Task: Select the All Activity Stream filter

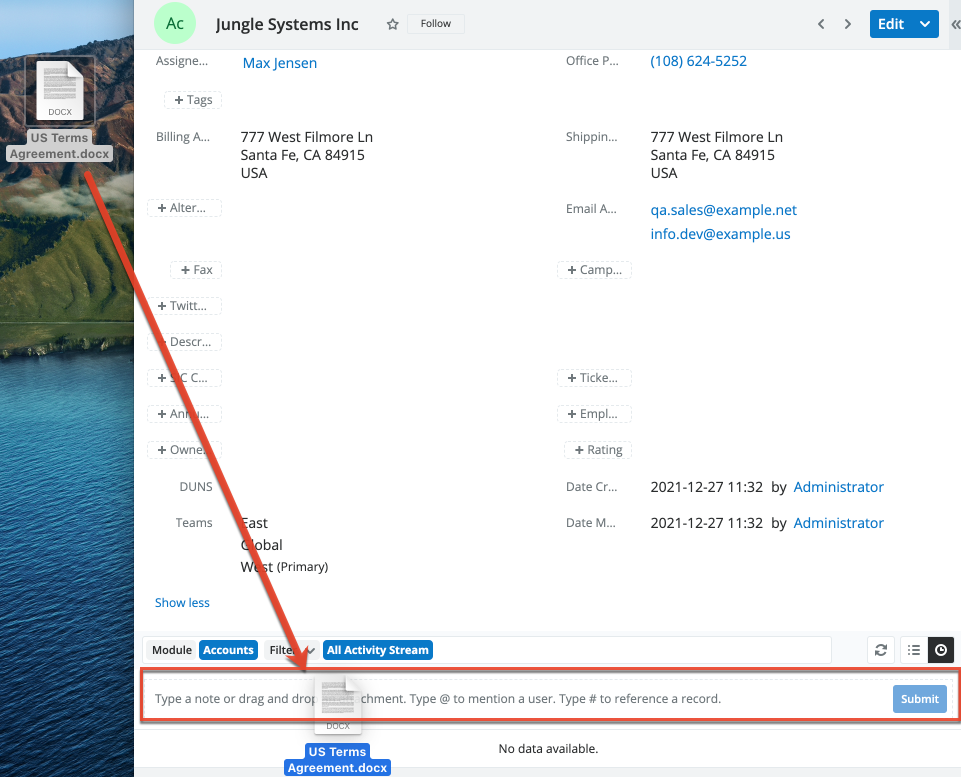Action: 378,650
